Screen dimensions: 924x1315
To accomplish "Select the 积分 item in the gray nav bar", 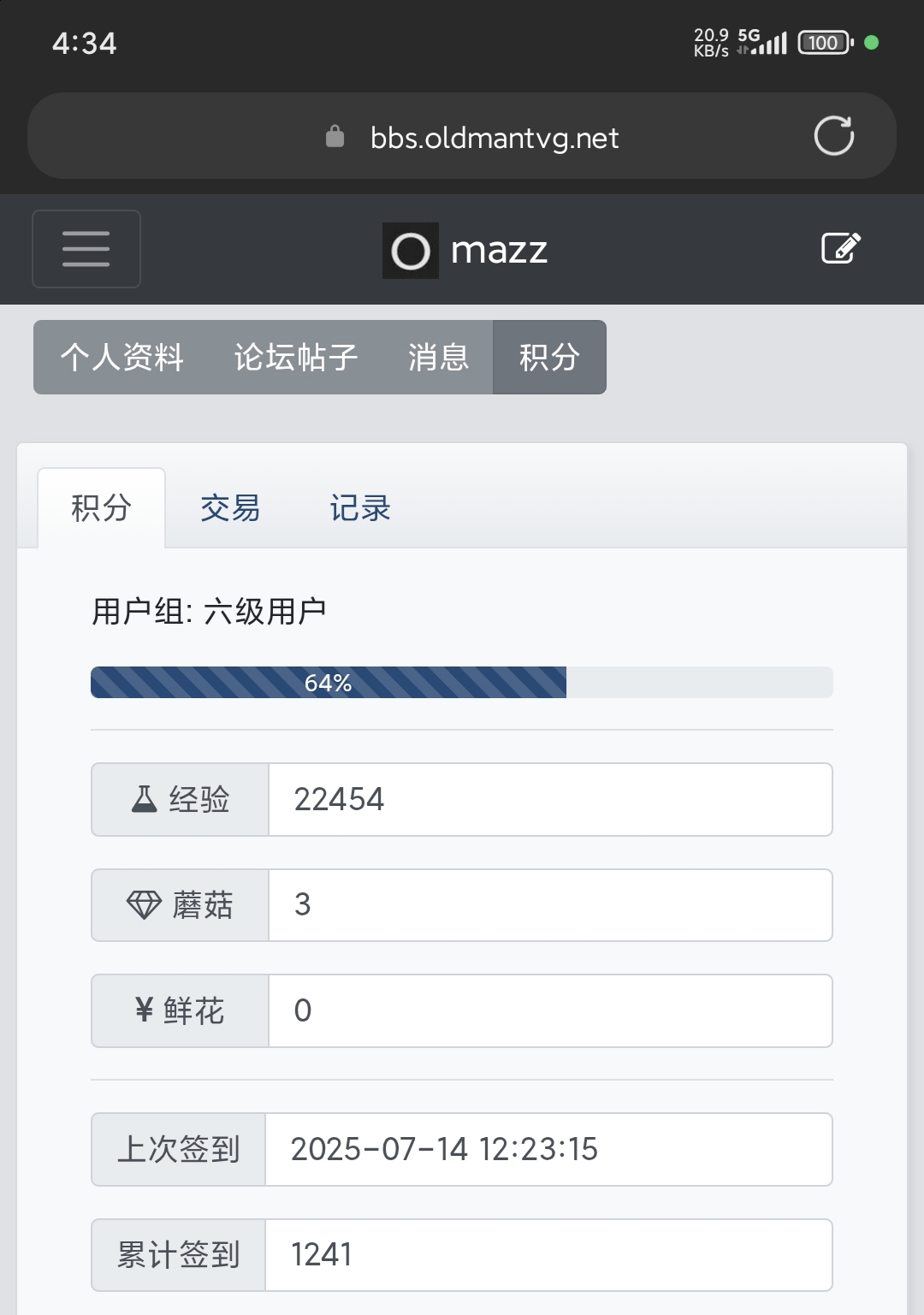I will pyautogui.click(x=549, y=358).
